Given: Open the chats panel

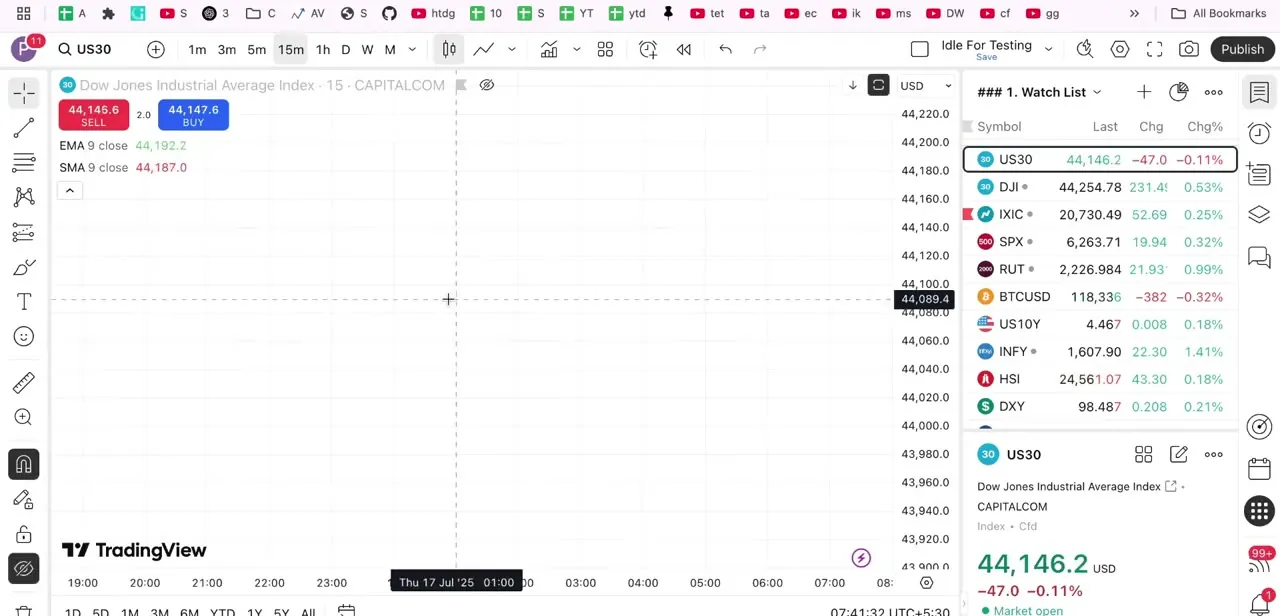Looking at the screenshot, I should click(1259, 257).
